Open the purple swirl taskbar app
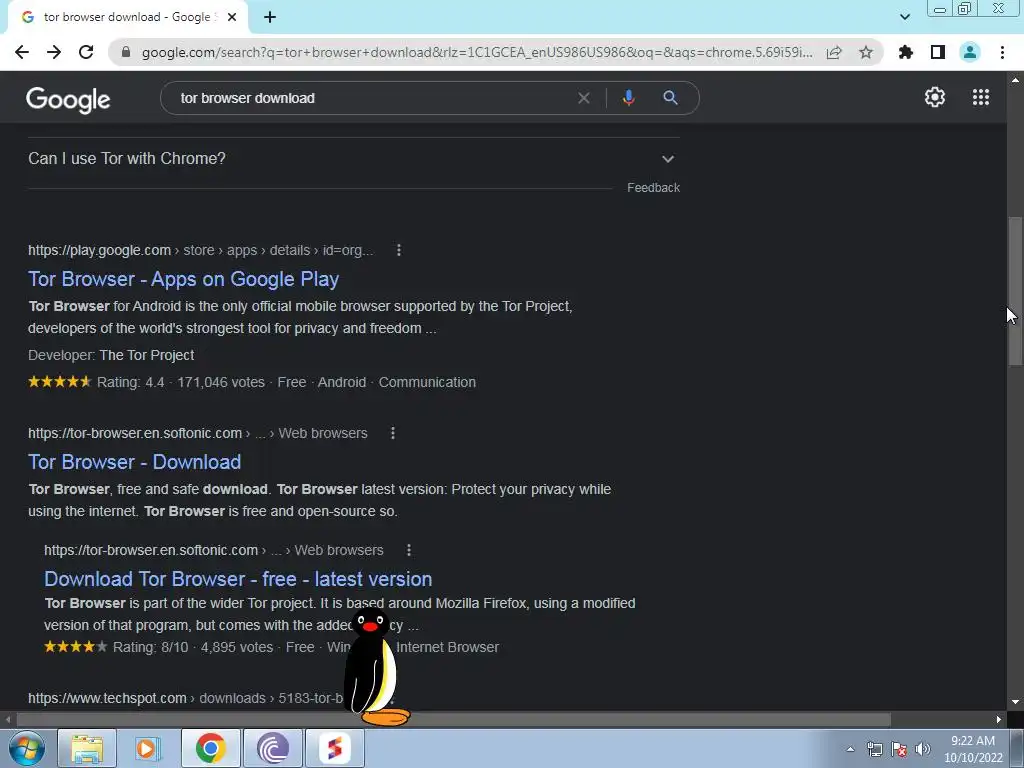The image size is (1024, 768). pyautogui.click(x=272, y=748)
